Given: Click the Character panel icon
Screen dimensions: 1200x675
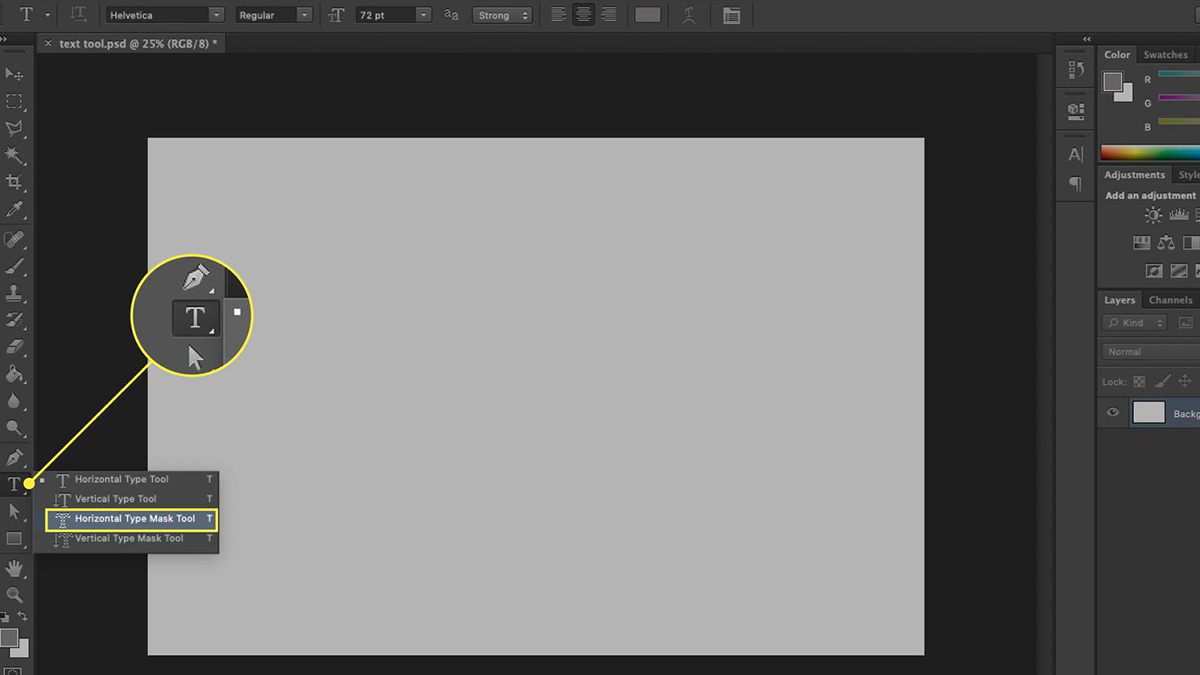Looking at the screenshot, I should pyautogui.click(x=1075, y=154).
